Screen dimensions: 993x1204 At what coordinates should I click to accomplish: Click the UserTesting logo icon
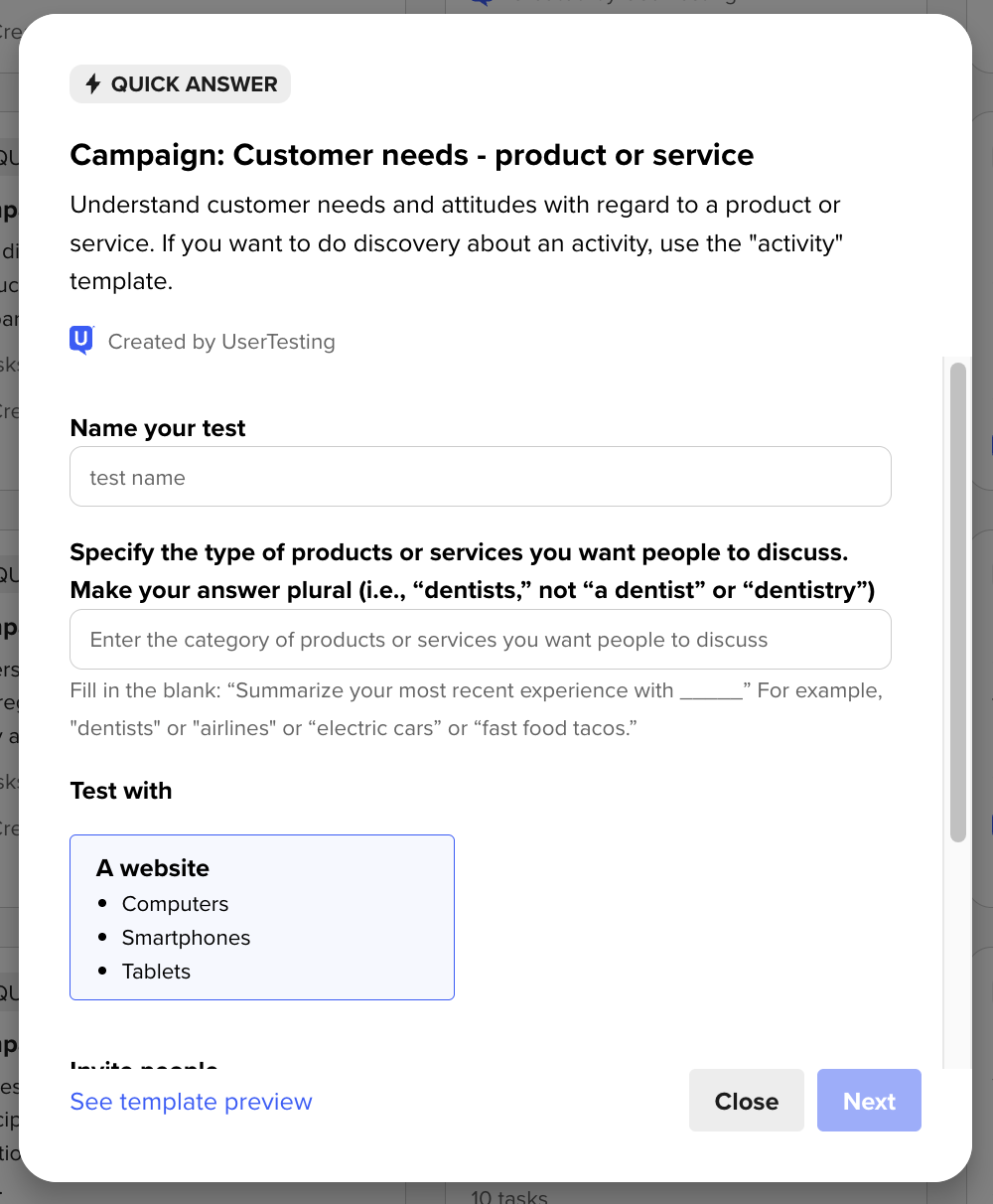pyautogui.click(x=81, y=341)
